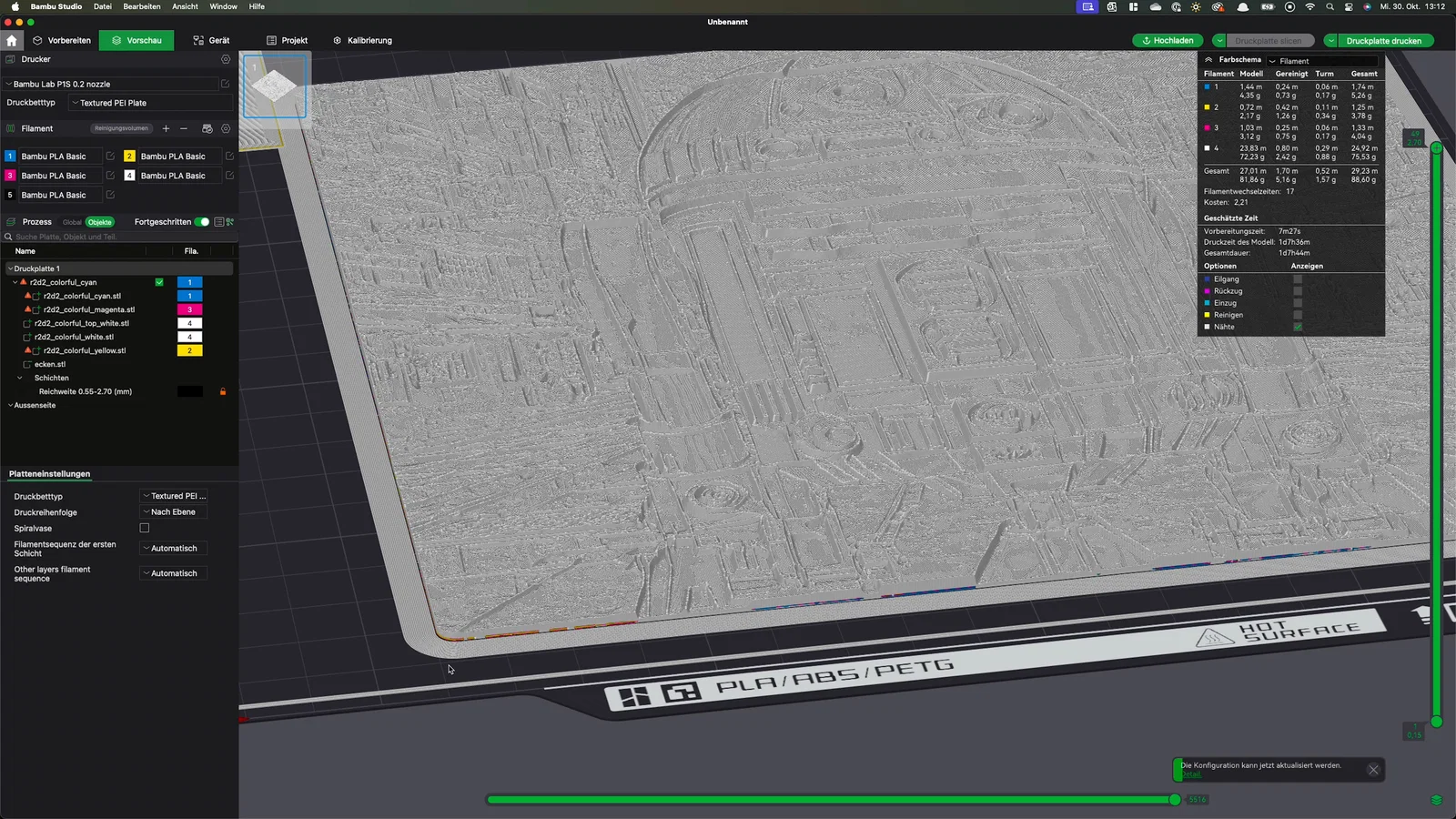This screenshot has height=819, width=1456.
Task: Add a filament with the plus icon
Action: [x=166, y=128]
